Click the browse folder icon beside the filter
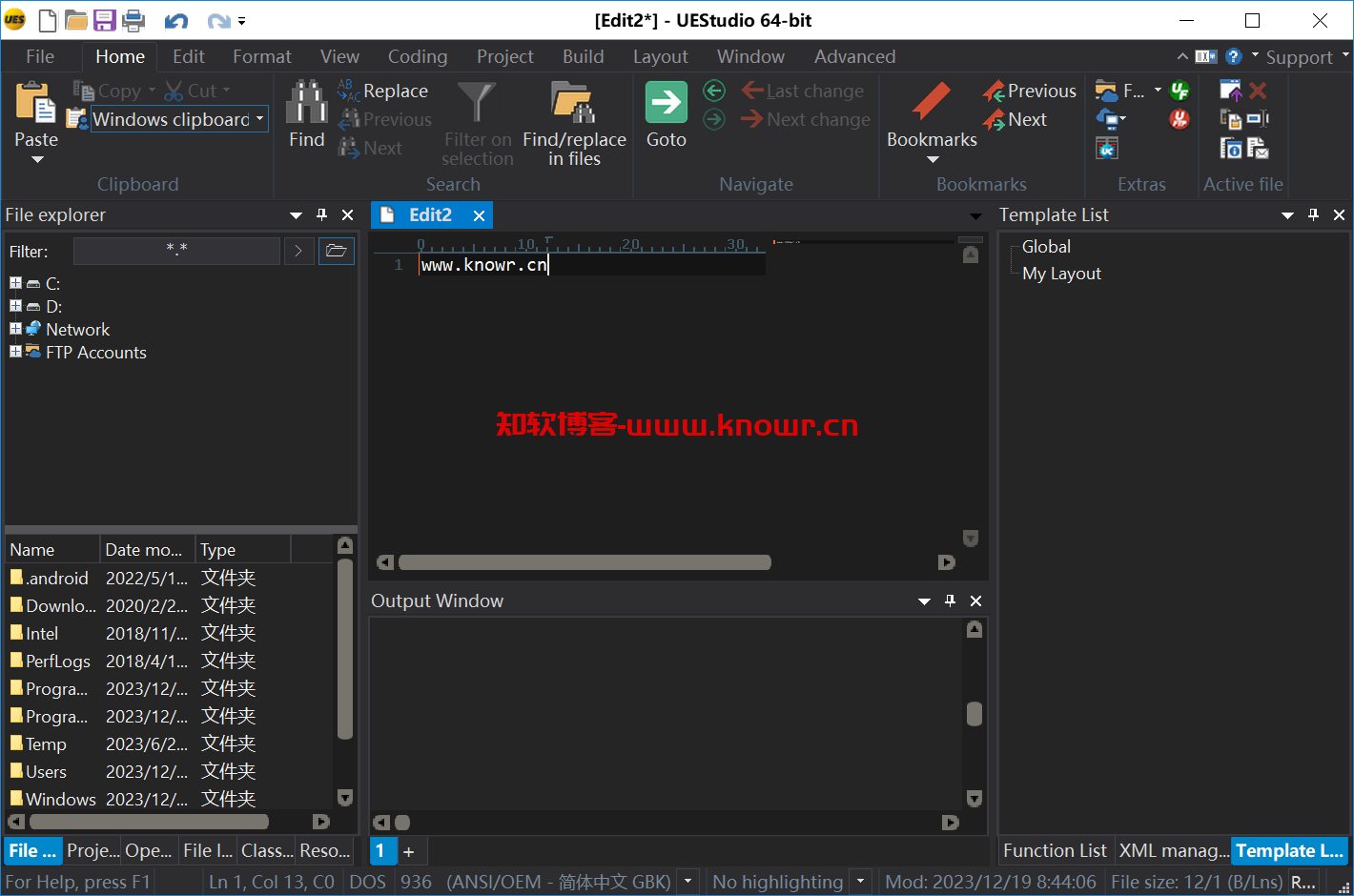This screenshot has height=896, width=1354. [336, 251]
